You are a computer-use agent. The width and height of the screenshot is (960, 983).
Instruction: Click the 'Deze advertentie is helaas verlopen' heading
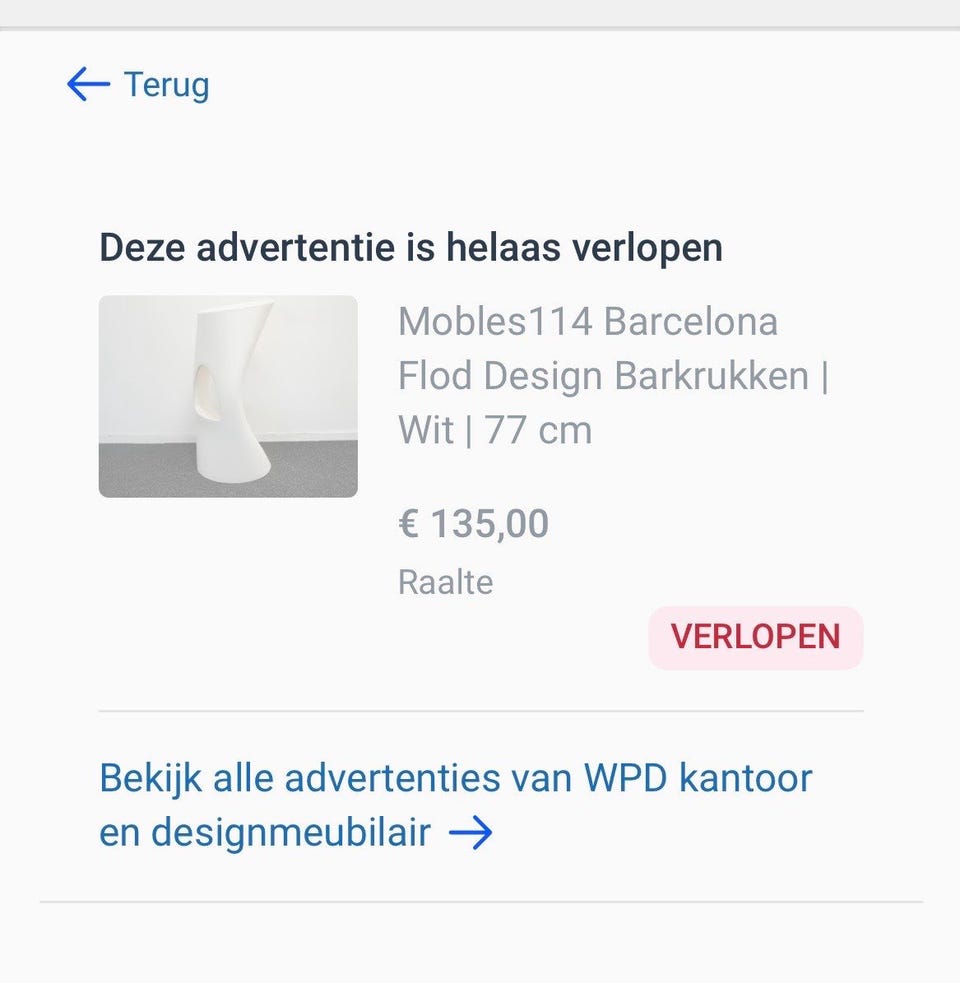tap(410, 248)
